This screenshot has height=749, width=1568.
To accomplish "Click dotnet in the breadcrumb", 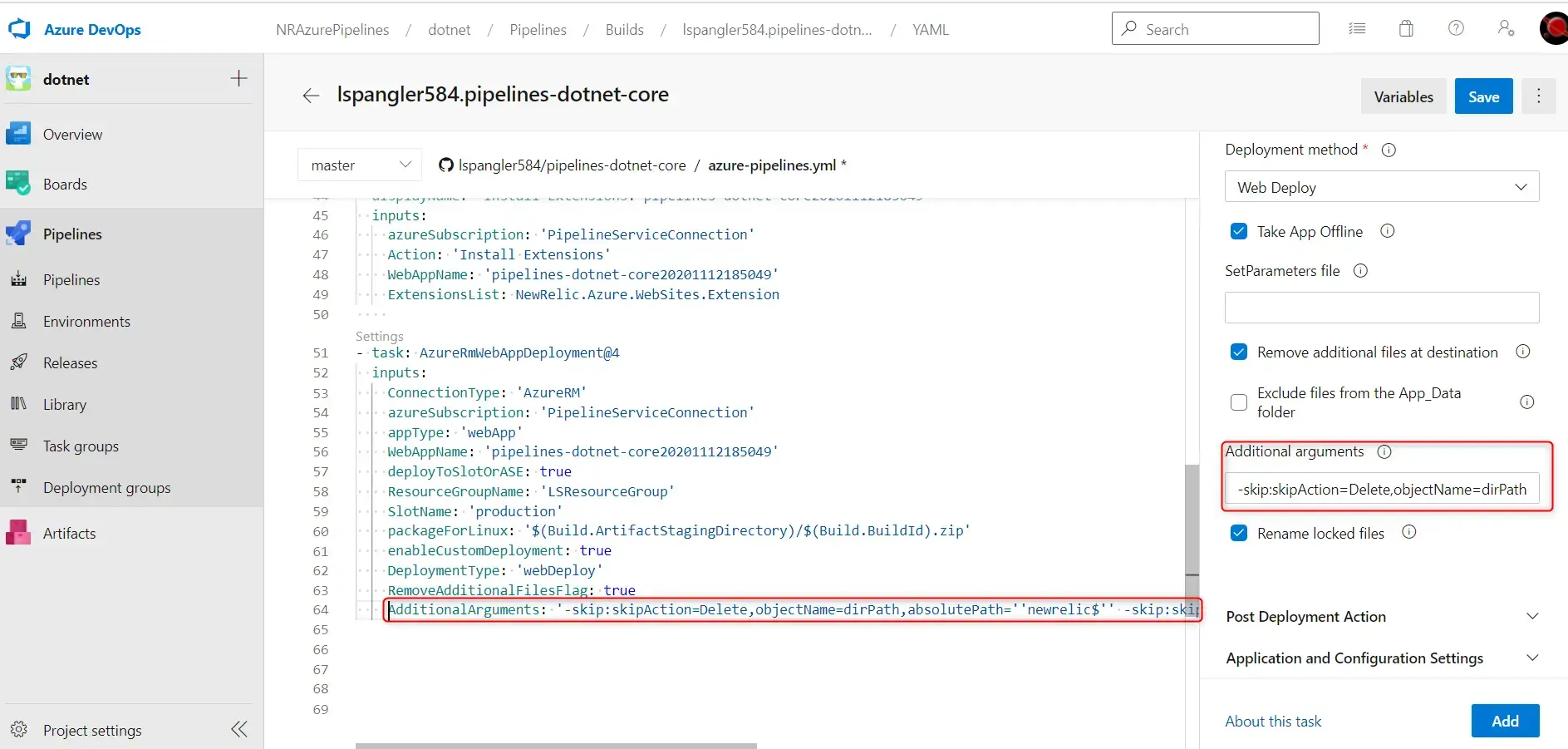I will click(x=449, y=29).
